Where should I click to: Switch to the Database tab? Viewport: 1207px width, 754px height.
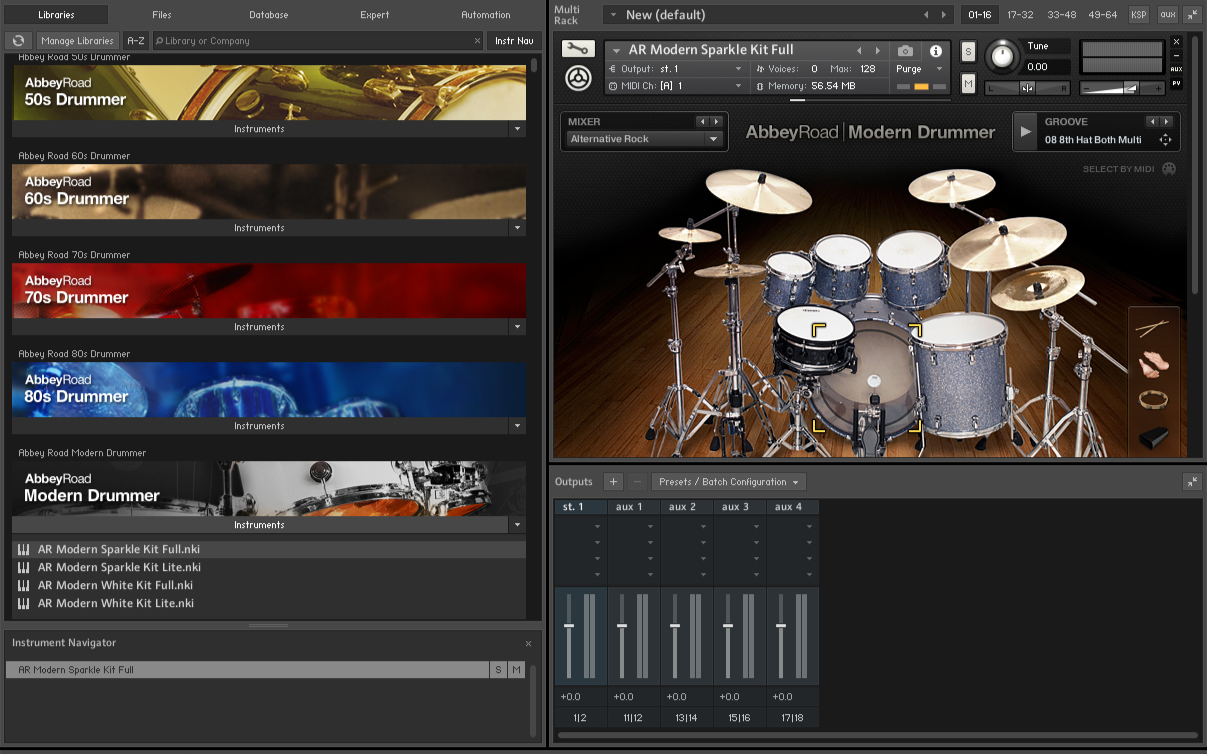pos(269,15)
